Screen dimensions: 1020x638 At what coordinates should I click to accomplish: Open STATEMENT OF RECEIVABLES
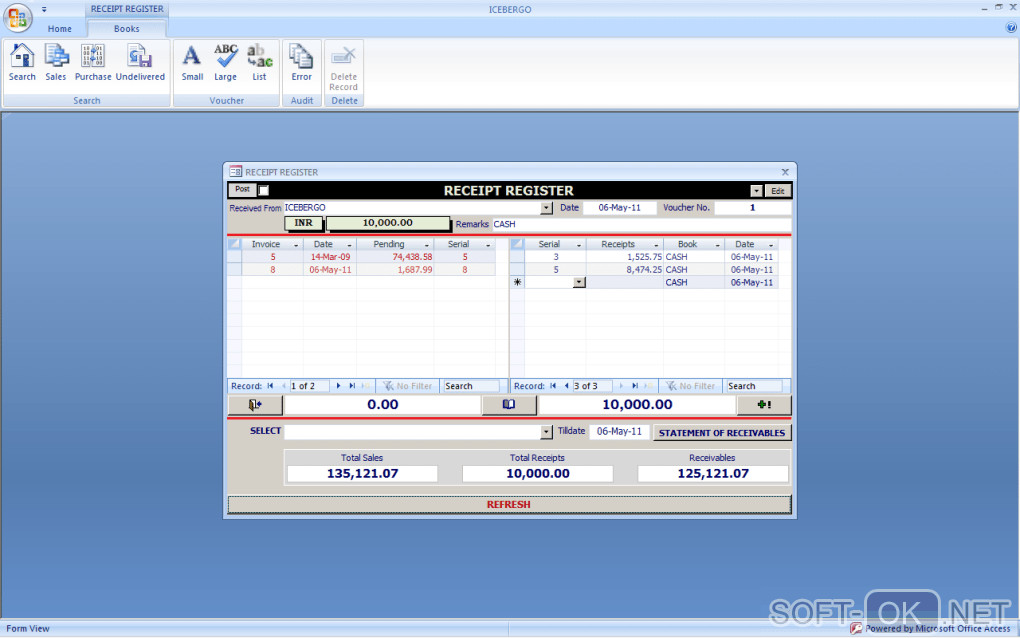721,432
